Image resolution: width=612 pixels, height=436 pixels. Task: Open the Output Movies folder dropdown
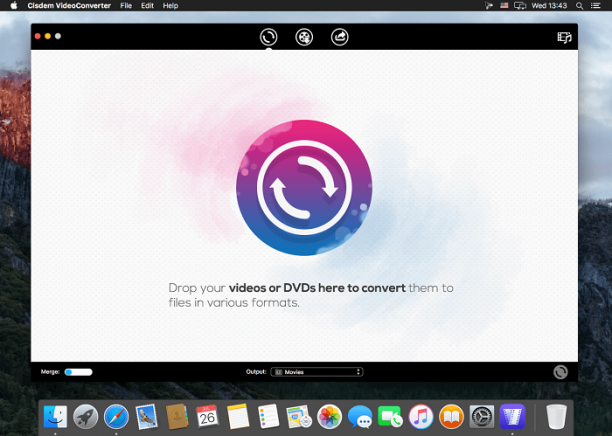point(317,372)
